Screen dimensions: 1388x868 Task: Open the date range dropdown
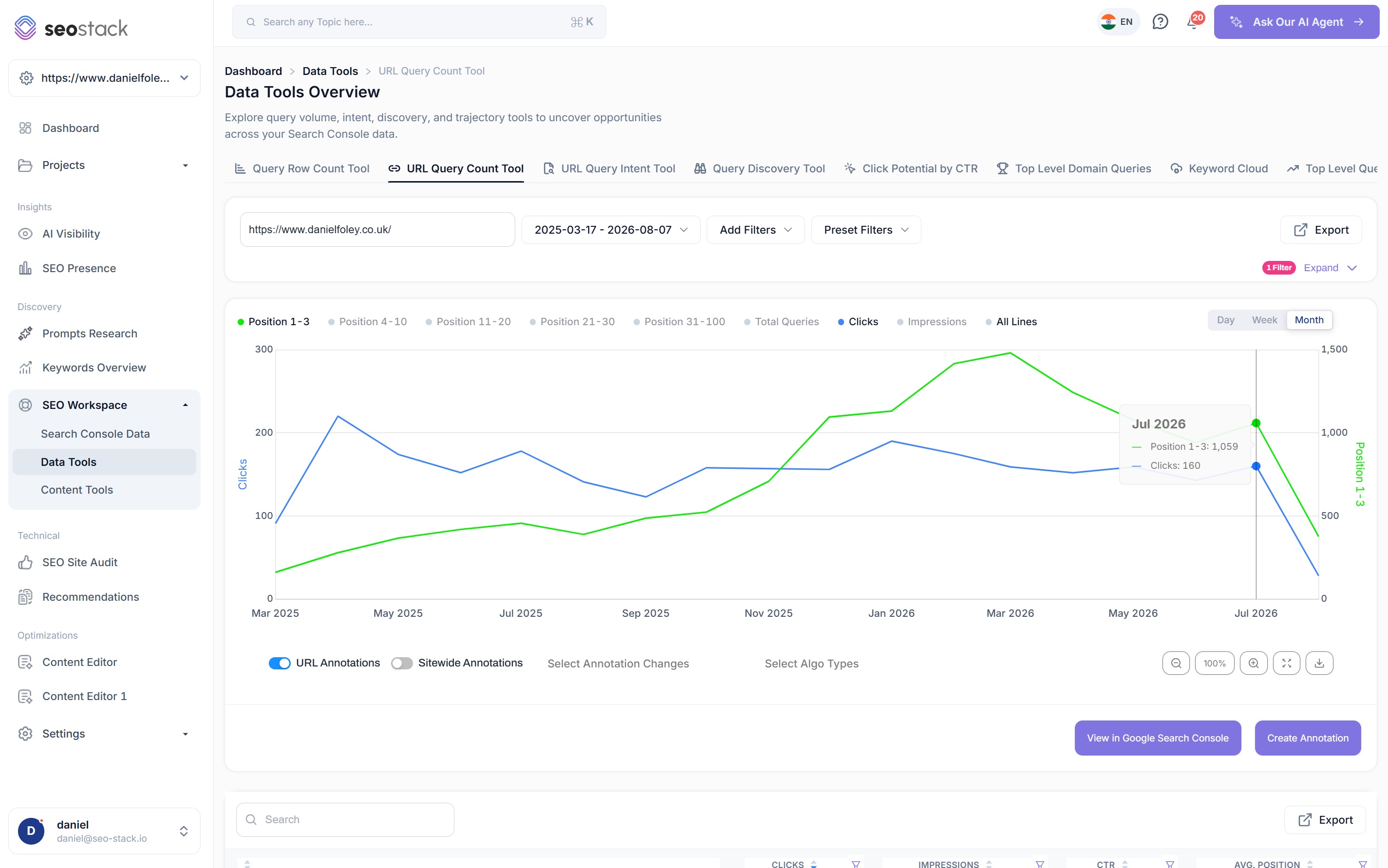click(611, 230)
